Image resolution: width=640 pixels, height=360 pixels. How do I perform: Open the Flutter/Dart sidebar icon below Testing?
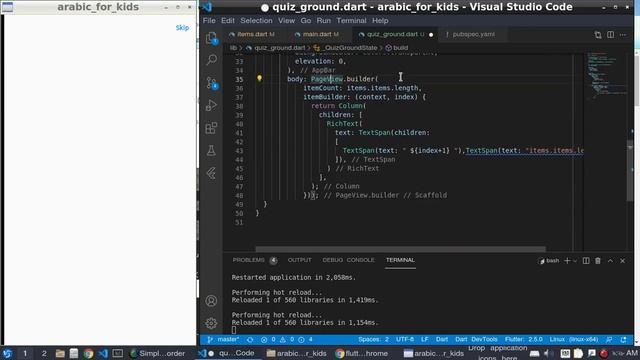coord(211,173)
